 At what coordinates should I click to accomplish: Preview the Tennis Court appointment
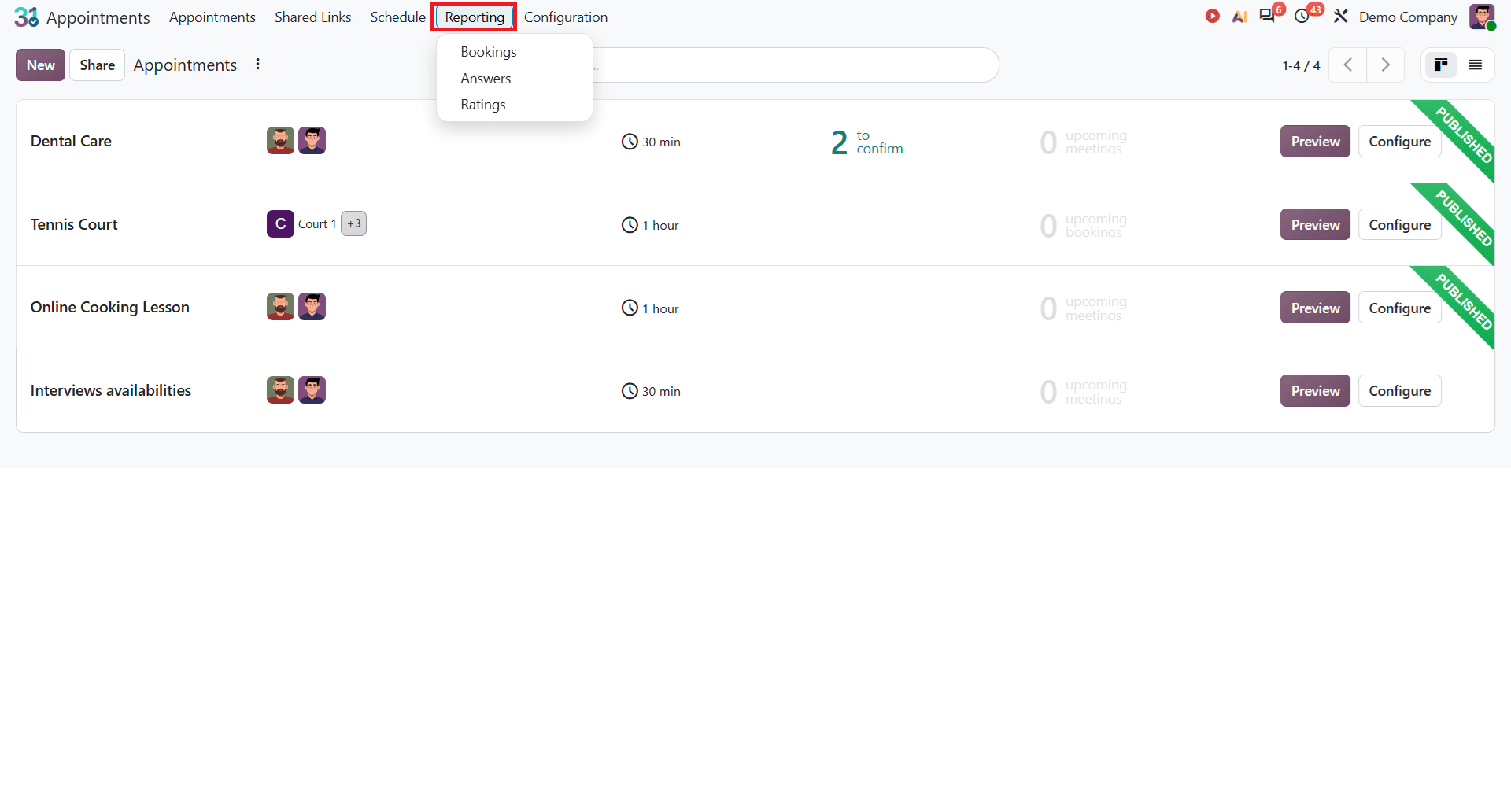pos(1315,225)
